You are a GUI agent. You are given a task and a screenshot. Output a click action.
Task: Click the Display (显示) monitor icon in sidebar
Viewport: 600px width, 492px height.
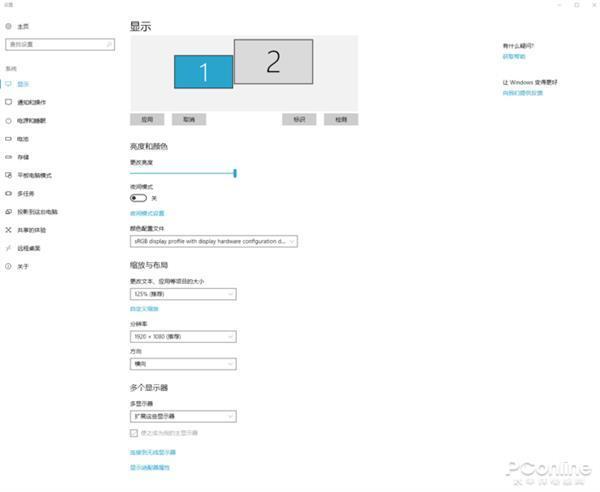tap(9, 84)
